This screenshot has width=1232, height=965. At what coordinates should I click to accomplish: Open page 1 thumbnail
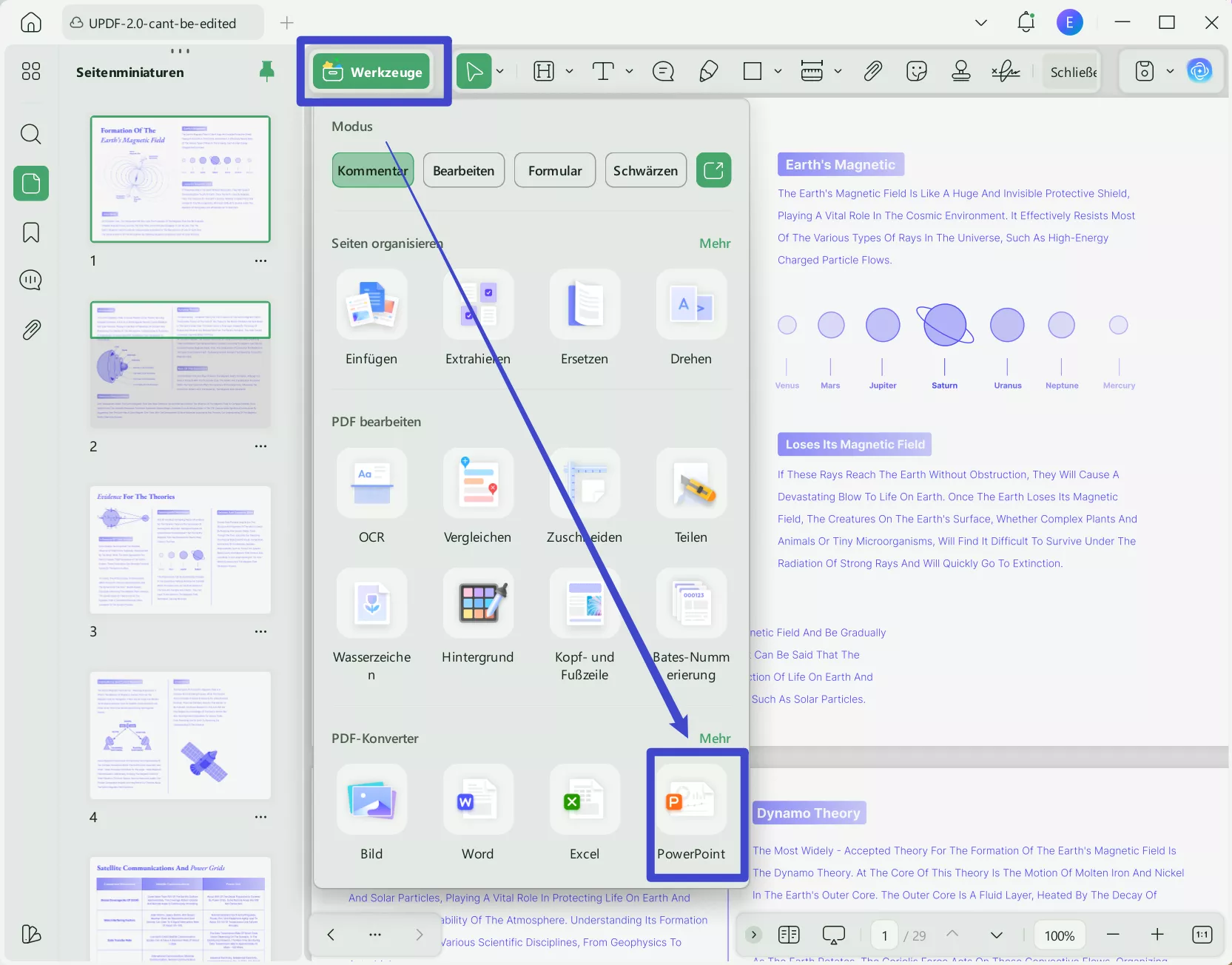click(181, 179)
